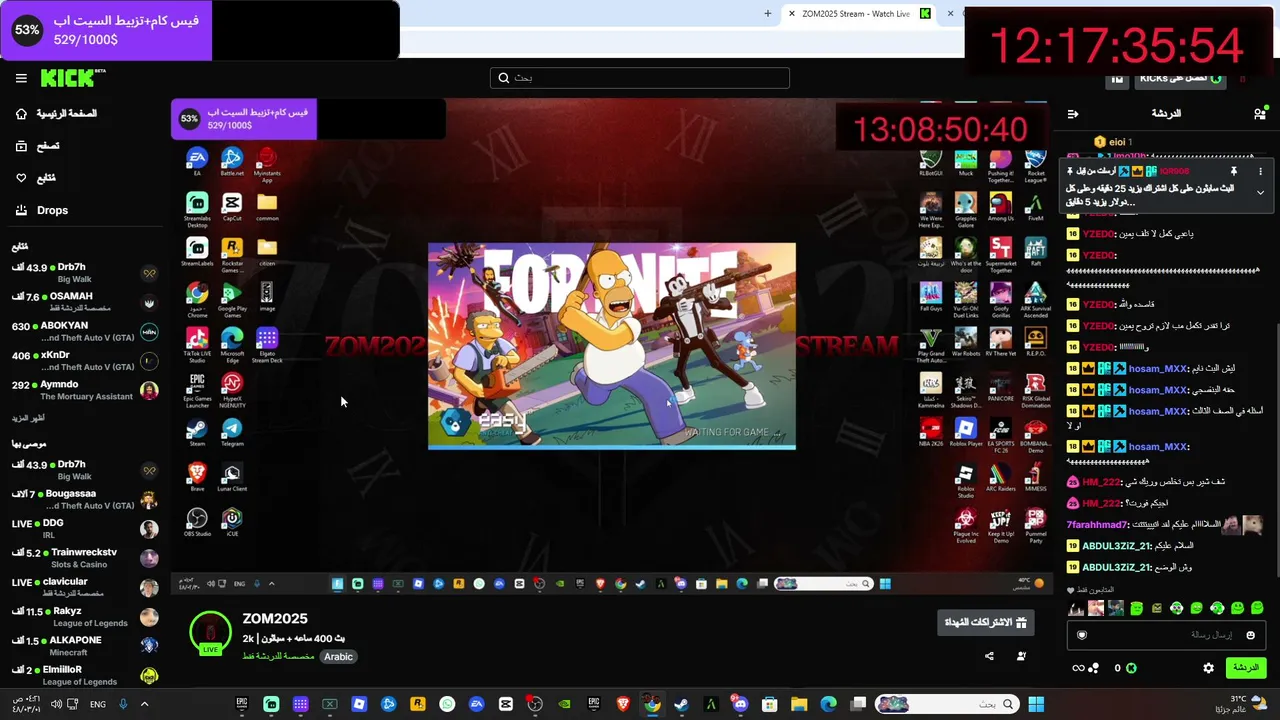Open the KICKs balance icon
Image resolution: width=1280 pixels, height=720 pixels.
click(1131, 668)
